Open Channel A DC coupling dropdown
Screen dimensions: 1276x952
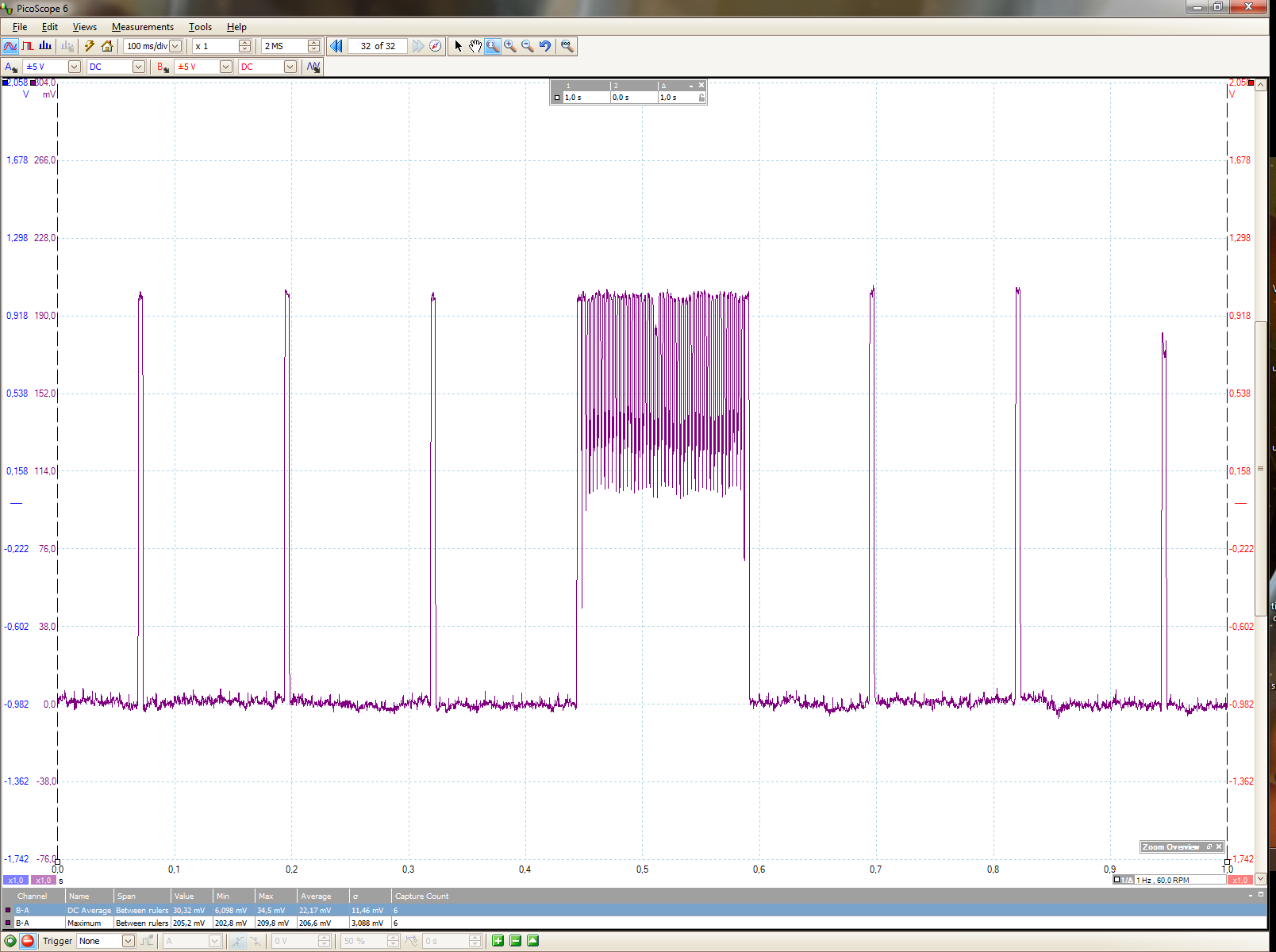138,67
